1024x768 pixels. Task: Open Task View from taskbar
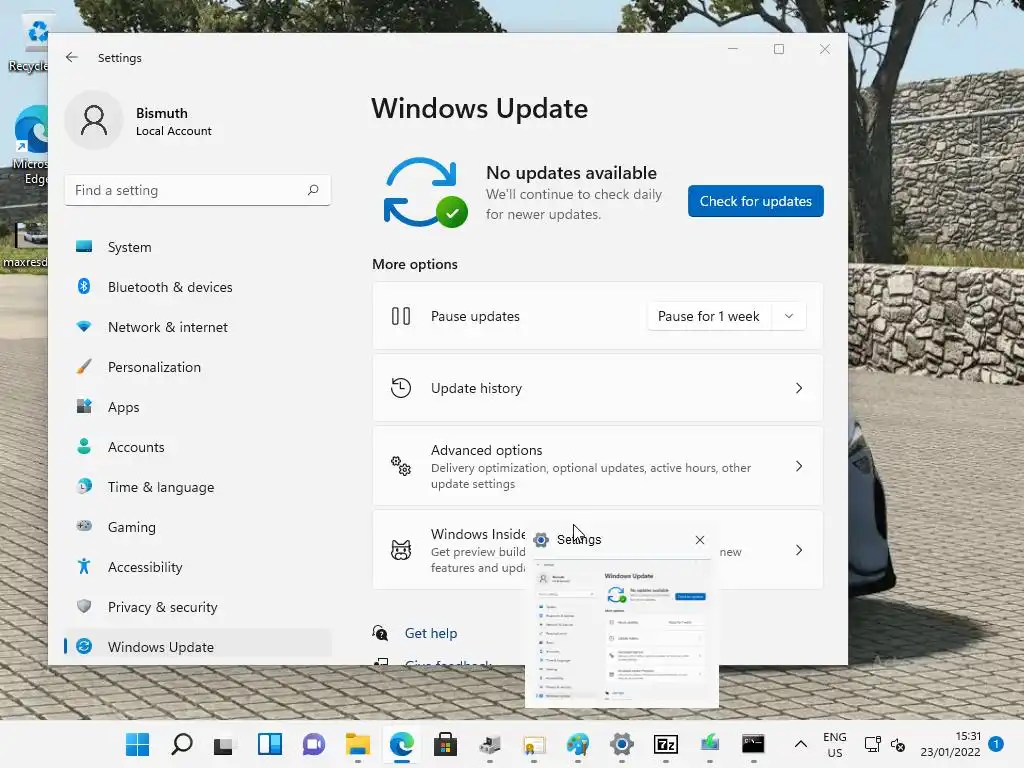tap(224, 744)
